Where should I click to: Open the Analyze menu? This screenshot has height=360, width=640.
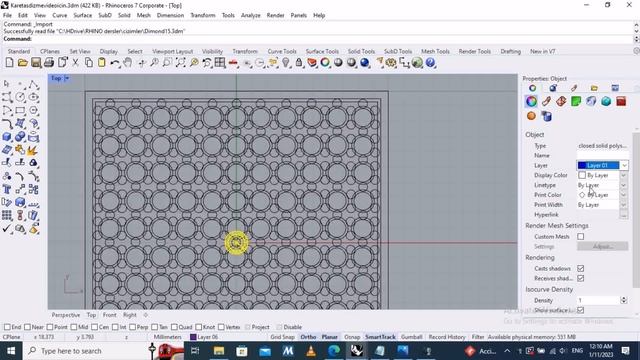coord(251,15)
